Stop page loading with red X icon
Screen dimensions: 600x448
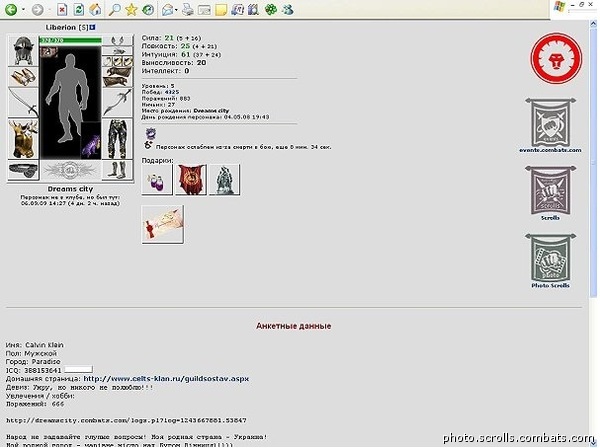(62, 9)
